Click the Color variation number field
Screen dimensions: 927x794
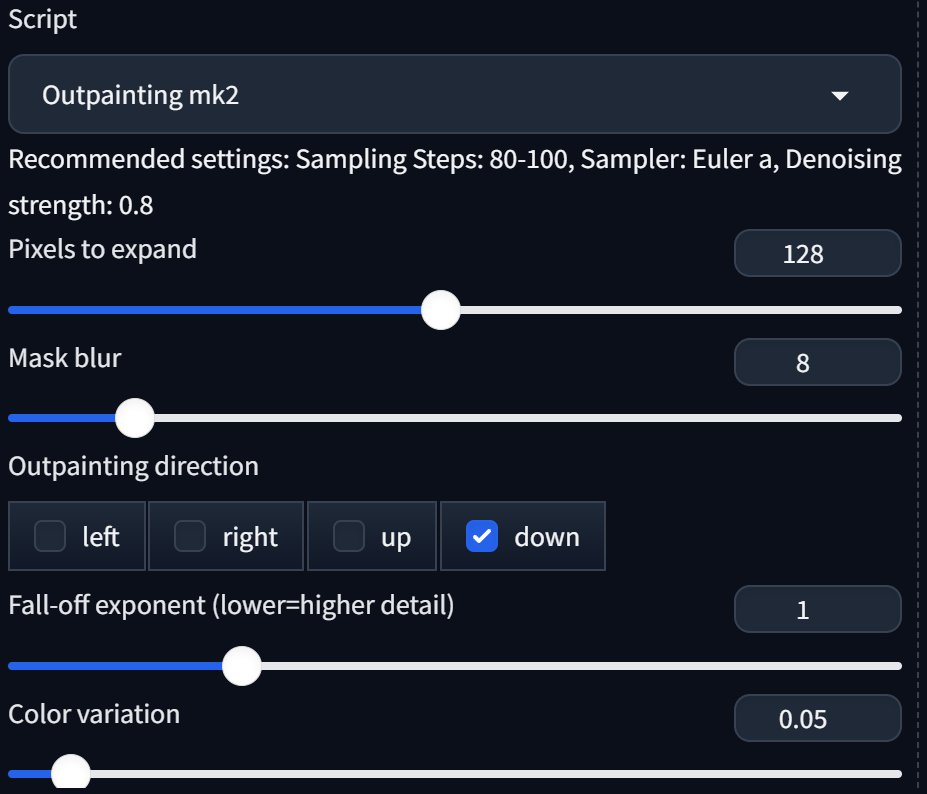[817, 718]
